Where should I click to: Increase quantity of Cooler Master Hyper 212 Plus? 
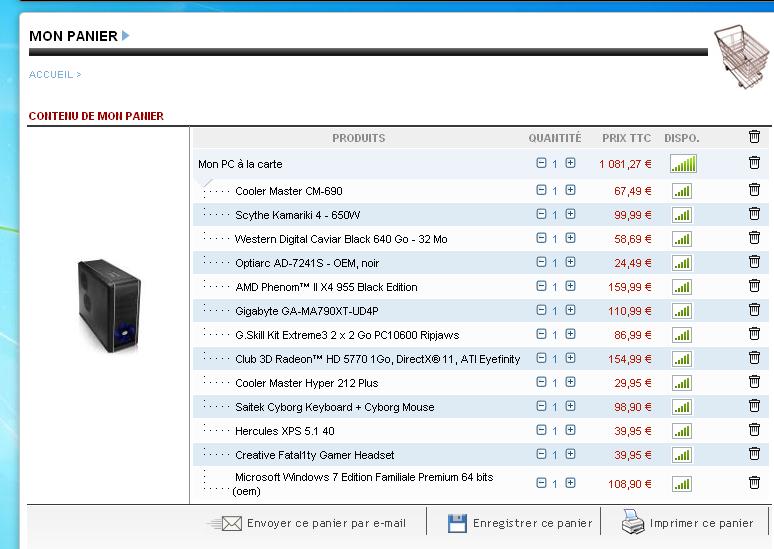pyautogui.click(x=570, y=382)
